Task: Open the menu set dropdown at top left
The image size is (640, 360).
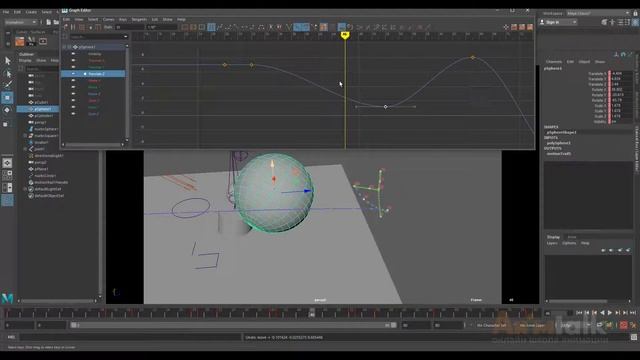Action: point(20,22)
